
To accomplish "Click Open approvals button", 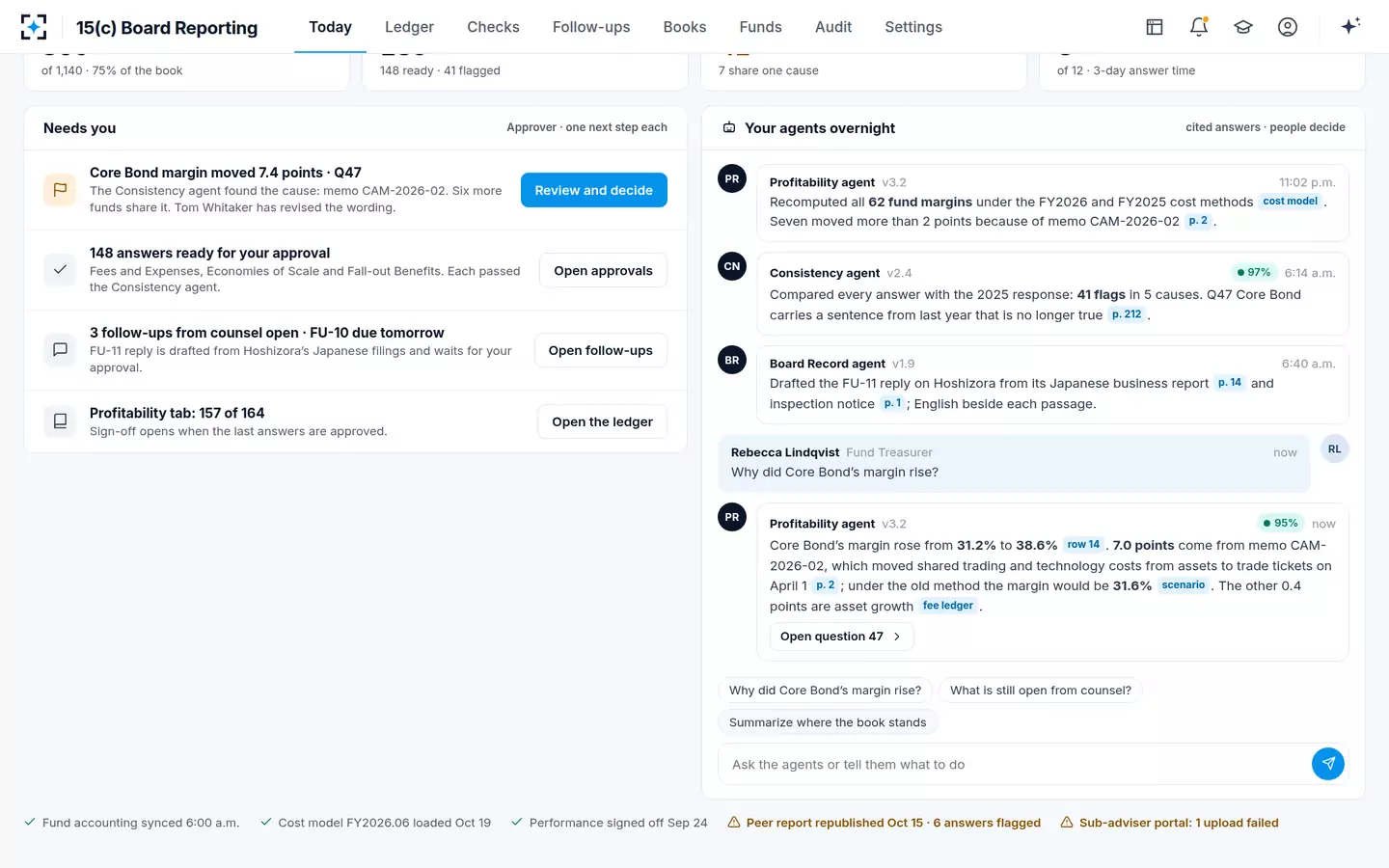I will point(603,271).
